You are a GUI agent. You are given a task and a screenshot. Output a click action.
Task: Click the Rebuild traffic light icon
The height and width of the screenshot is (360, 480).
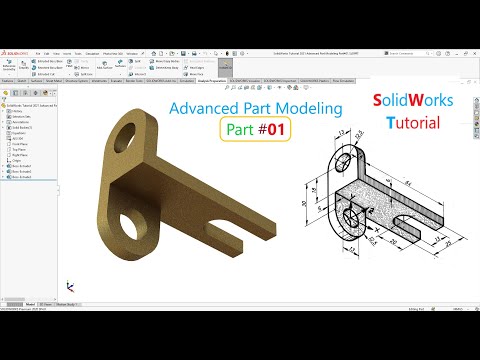tap(227, 53)
